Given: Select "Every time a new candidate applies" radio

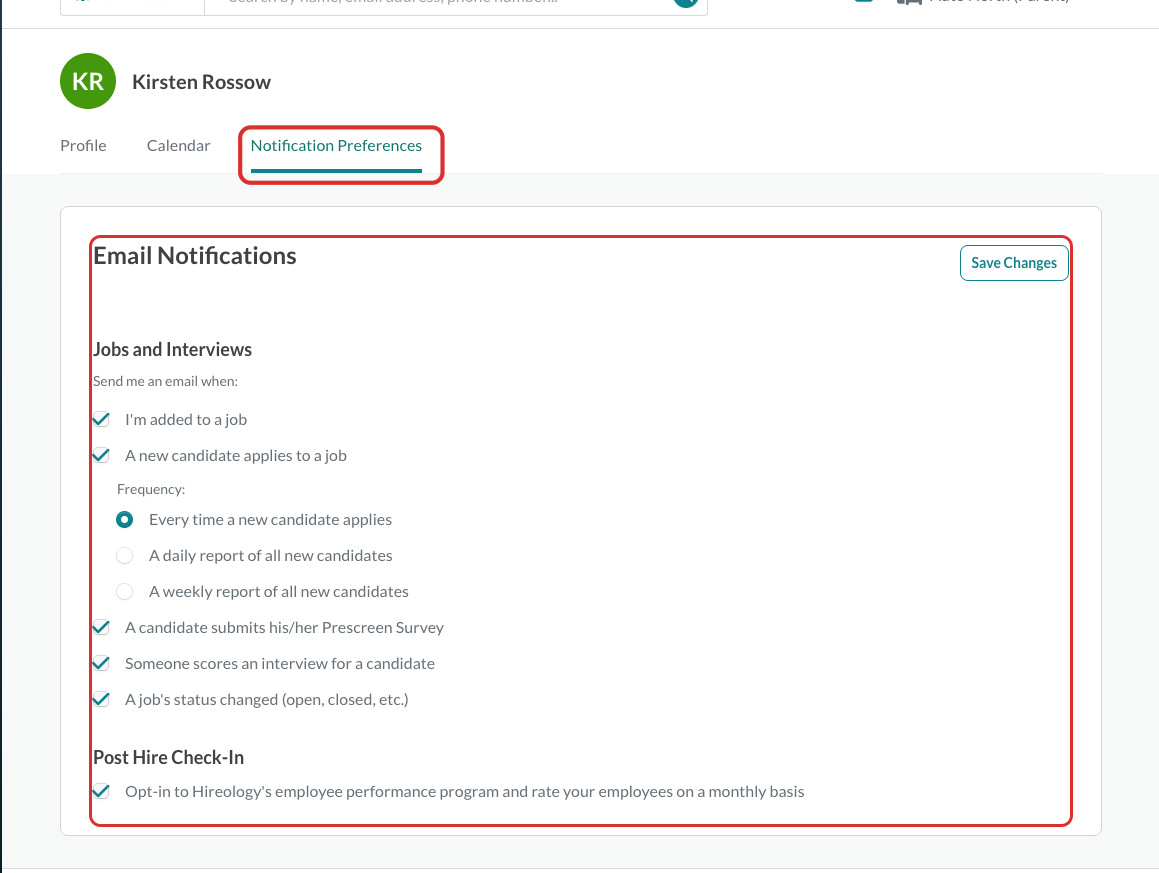Looking at the screenshot, I should click(x=125, y=520).
